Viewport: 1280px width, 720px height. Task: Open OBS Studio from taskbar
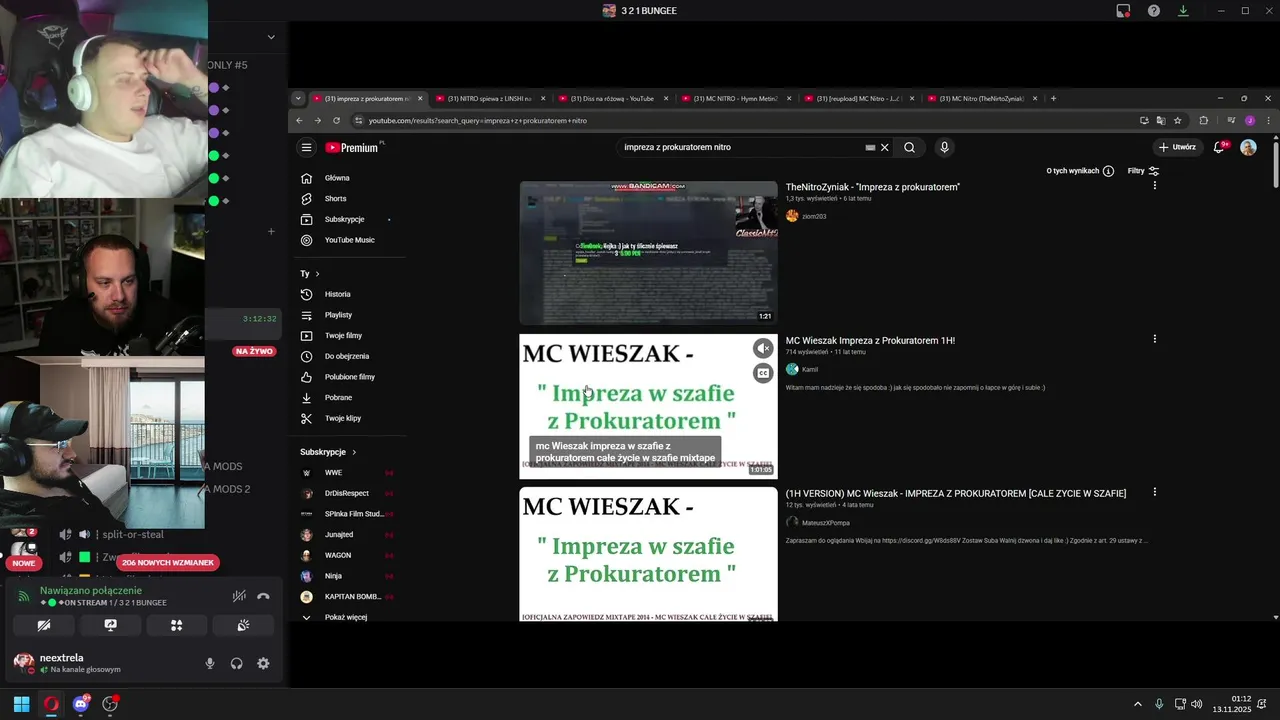(x=110, y=704)
